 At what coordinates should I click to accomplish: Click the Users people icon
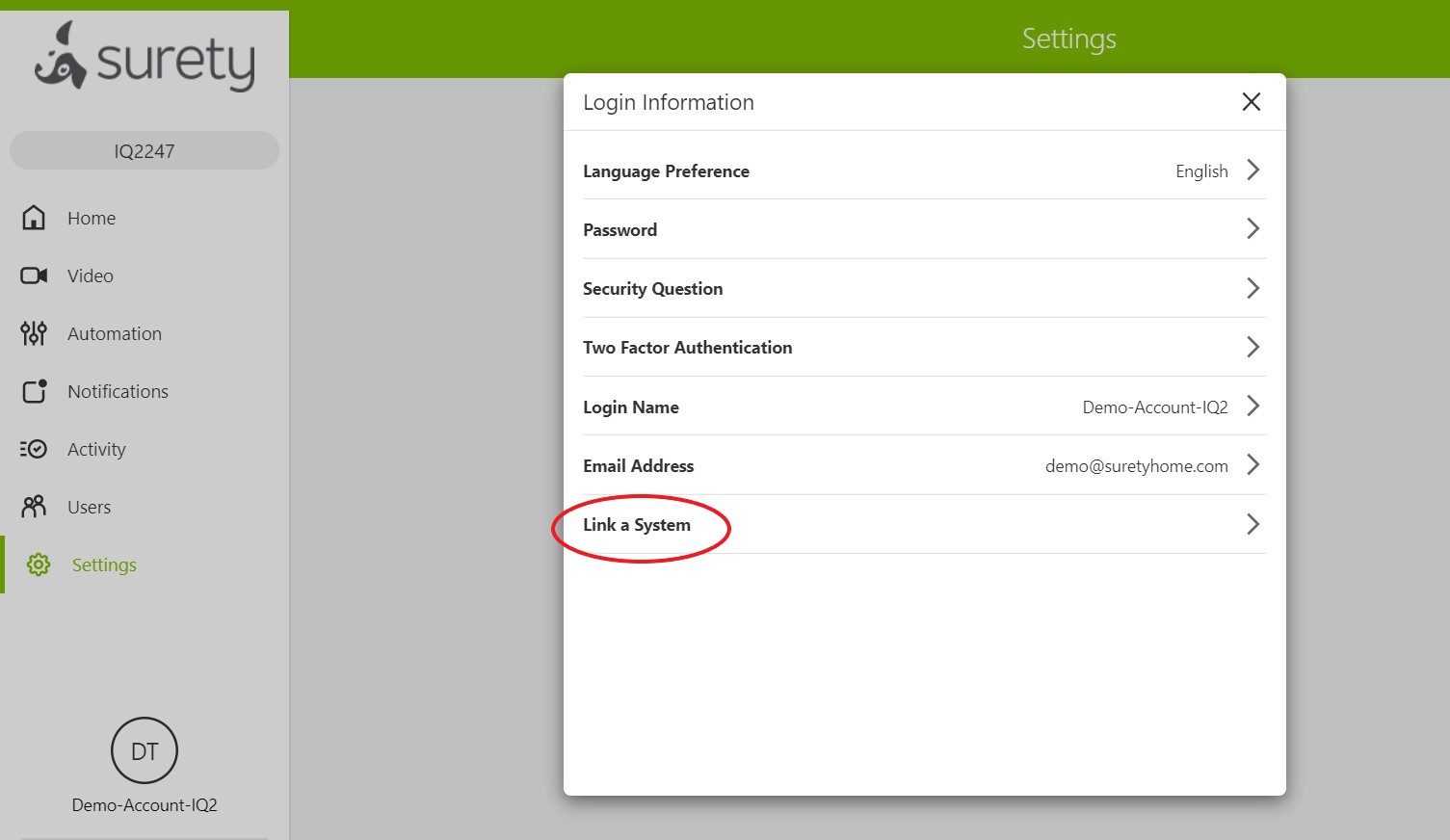tap(33, 507)
